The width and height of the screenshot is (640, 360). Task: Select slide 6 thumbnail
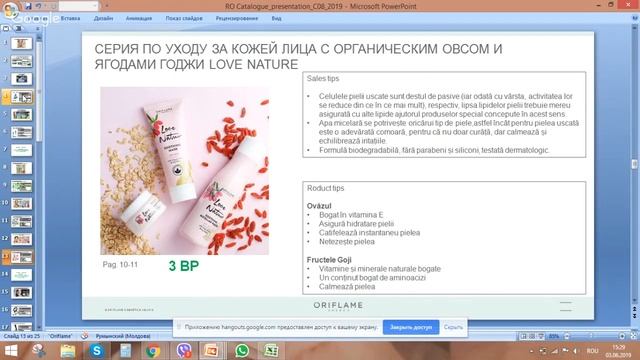21,132
